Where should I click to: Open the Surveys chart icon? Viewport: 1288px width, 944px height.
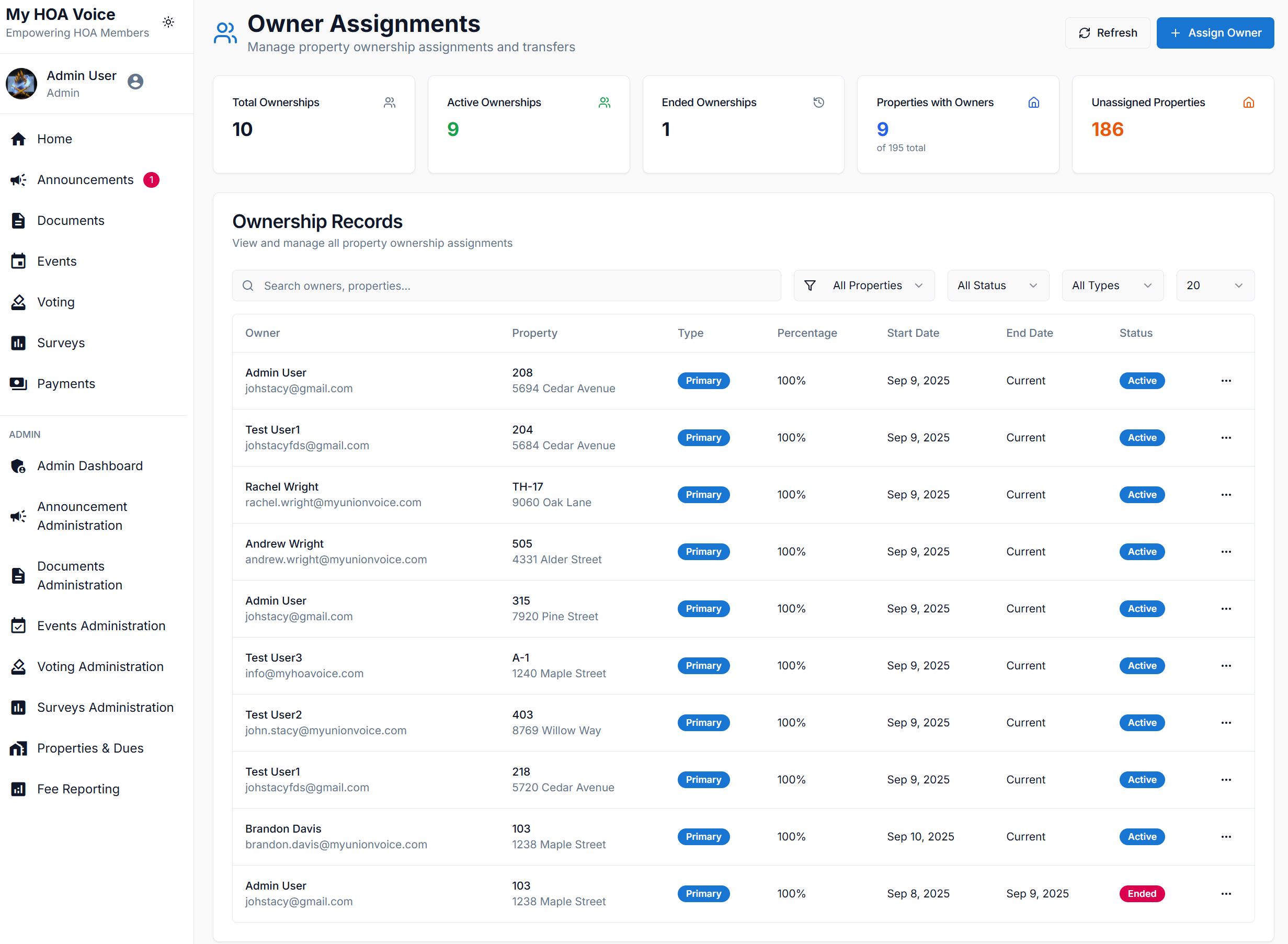pos(18,343)
